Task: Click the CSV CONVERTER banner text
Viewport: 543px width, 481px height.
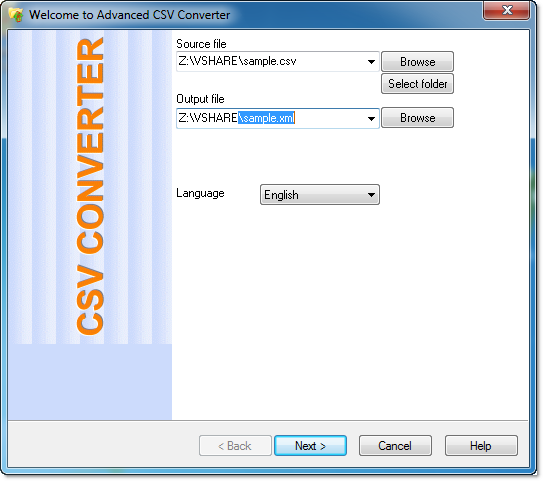Action: coord(90,186)
